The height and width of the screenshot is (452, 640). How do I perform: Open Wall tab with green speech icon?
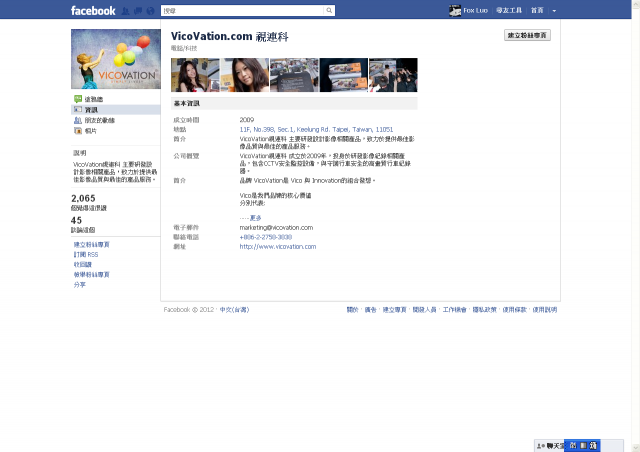click(116, 99)
